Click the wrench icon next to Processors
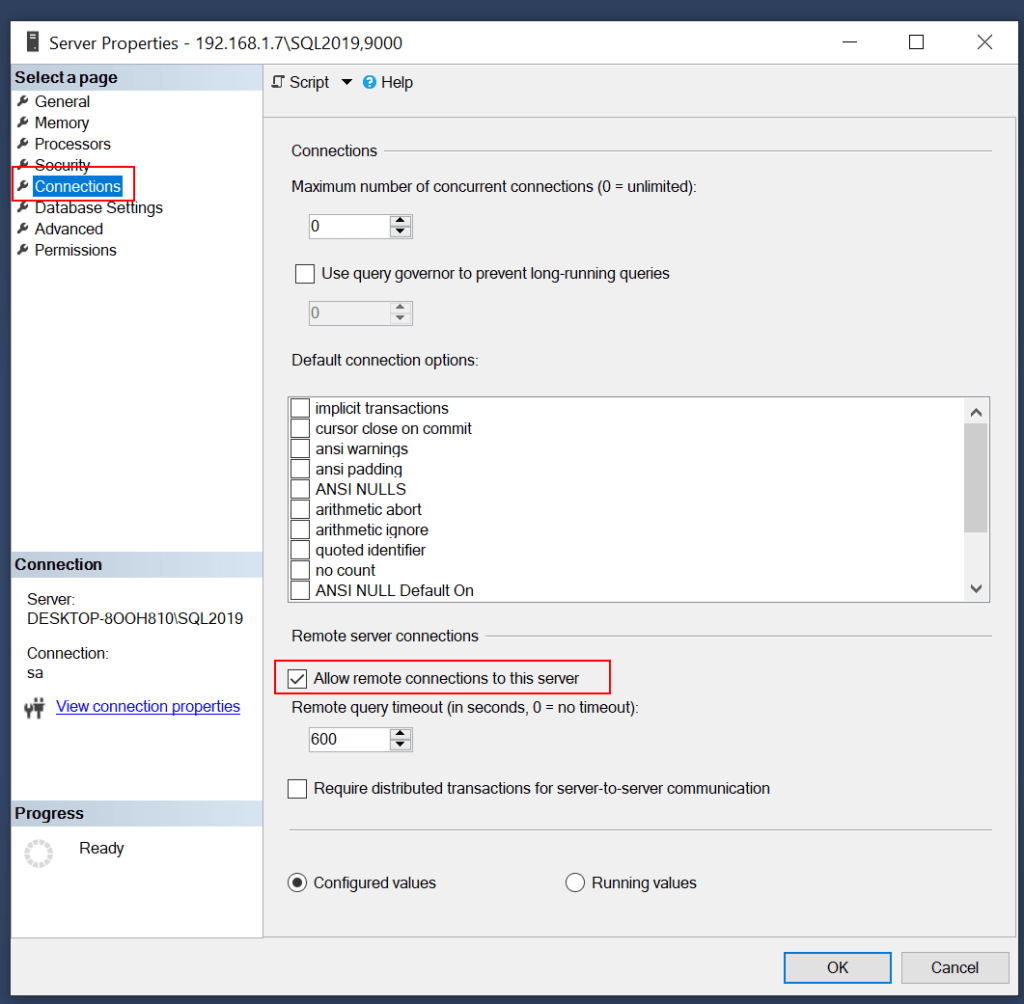Screen dimensions: 1024x1004 click(x=22, y=144)
